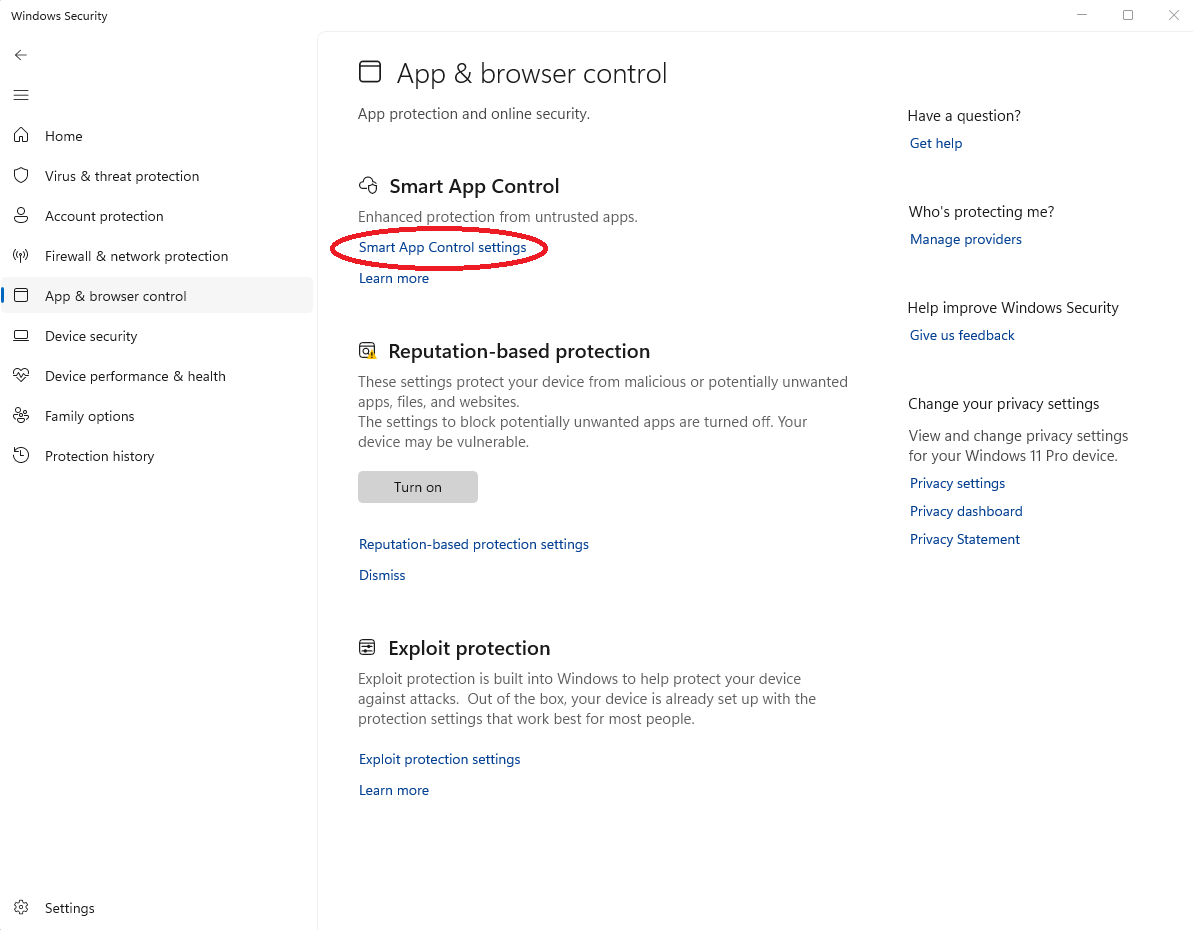Screen dimensions: 1193x930
Task: Click the Family options people icon
Action: 21,416
